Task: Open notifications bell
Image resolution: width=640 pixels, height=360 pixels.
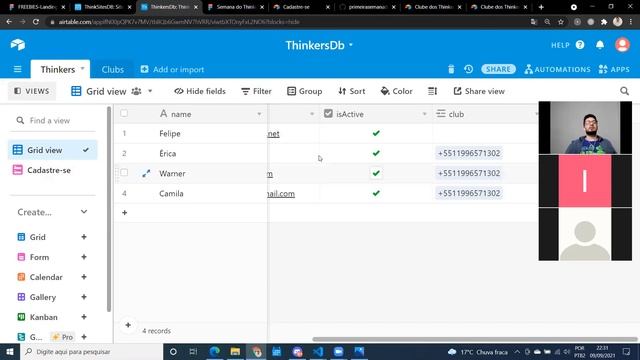Action: pyautogui.click(x=600, y=45)
